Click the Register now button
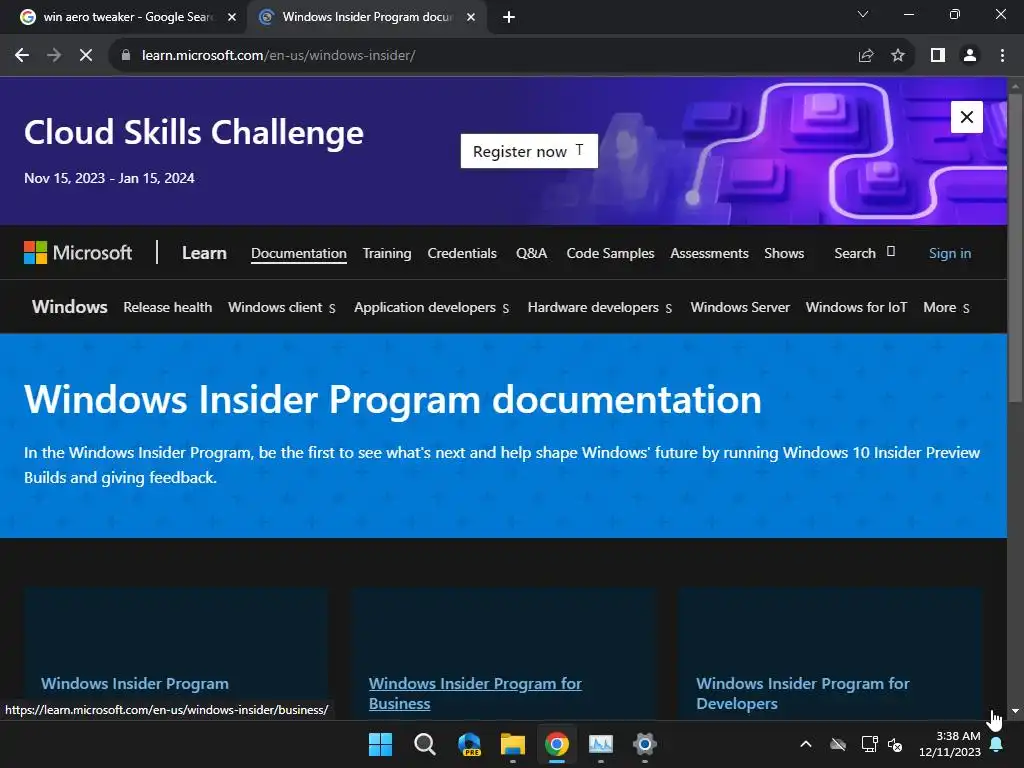The height and width of the screenshot is (768, 1024). tap(529, 151)
